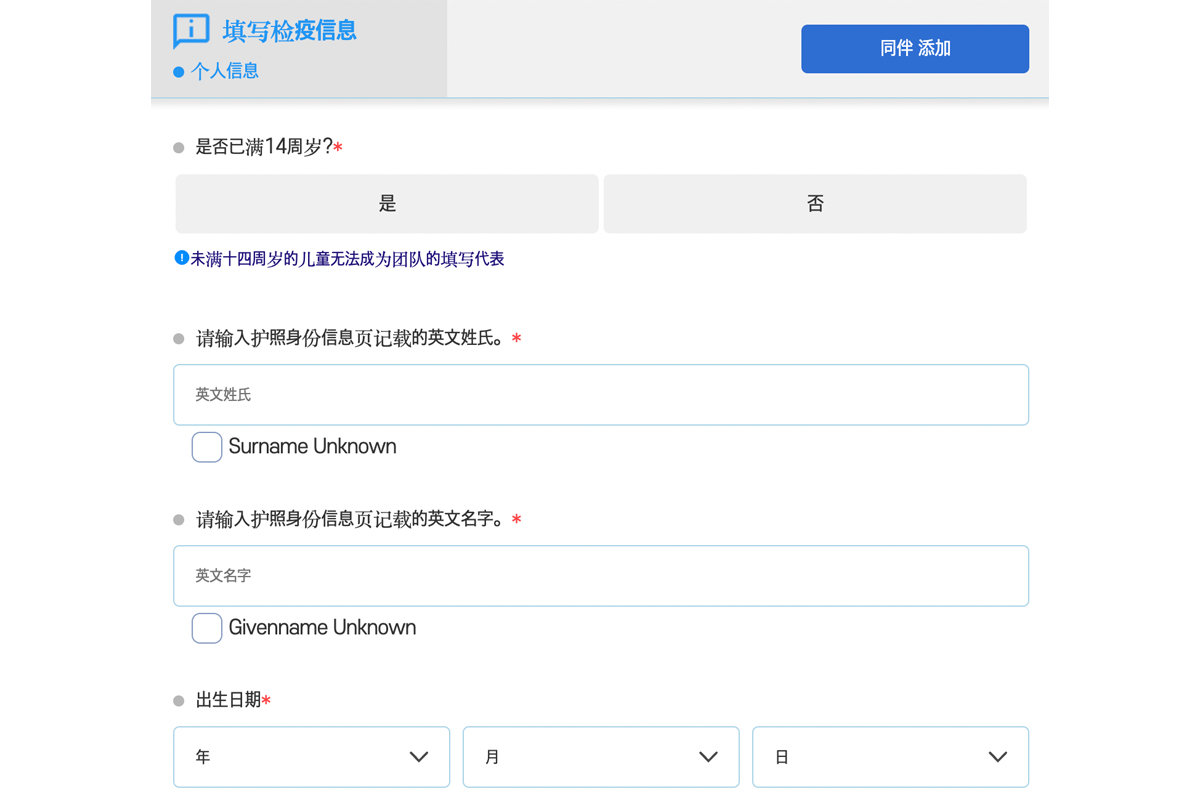Click the chevron arrow on the 日 selector
The width and height of the screenshot is (1200, 800).
coord(997,757)
